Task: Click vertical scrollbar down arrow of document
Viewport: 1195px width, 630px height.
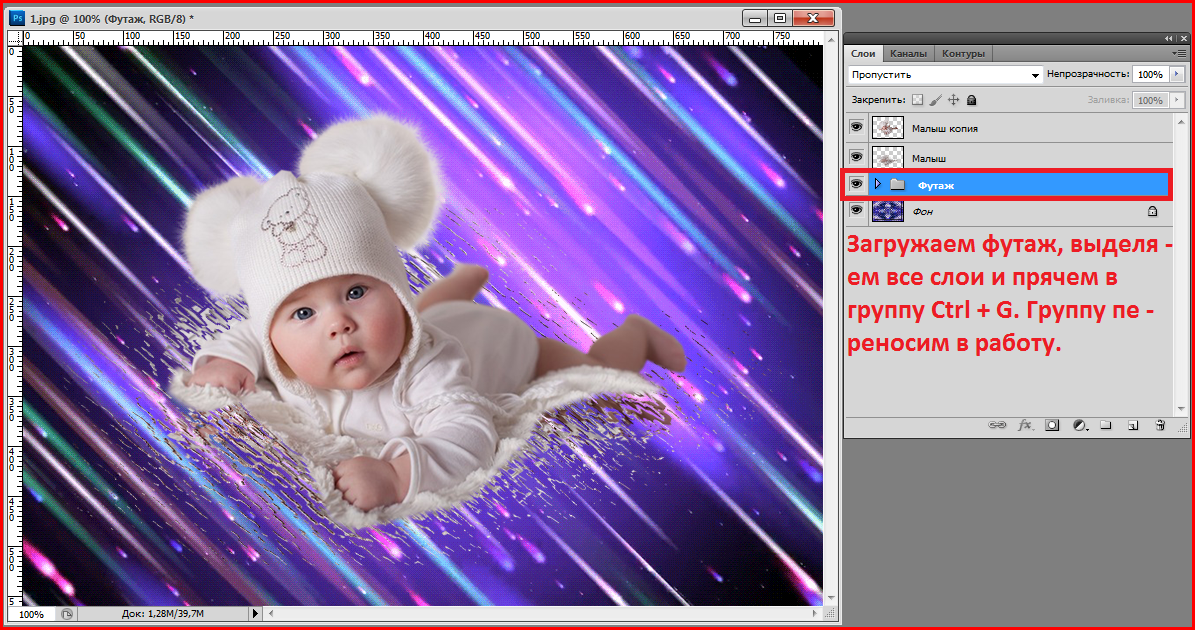Action: 831,599
